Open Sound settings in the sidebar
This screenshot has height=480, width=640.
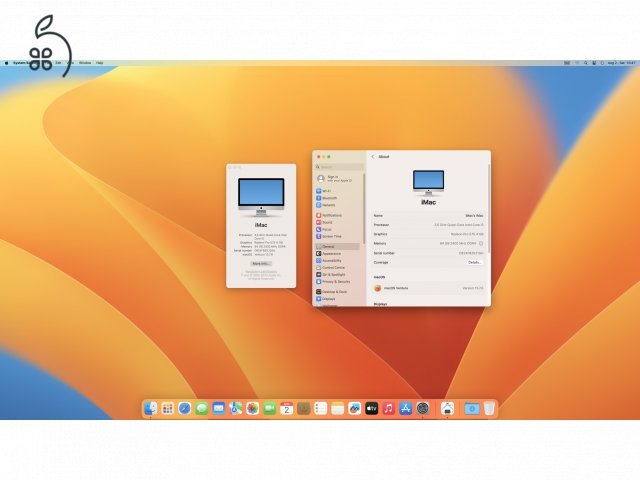[x=337, y=222]
